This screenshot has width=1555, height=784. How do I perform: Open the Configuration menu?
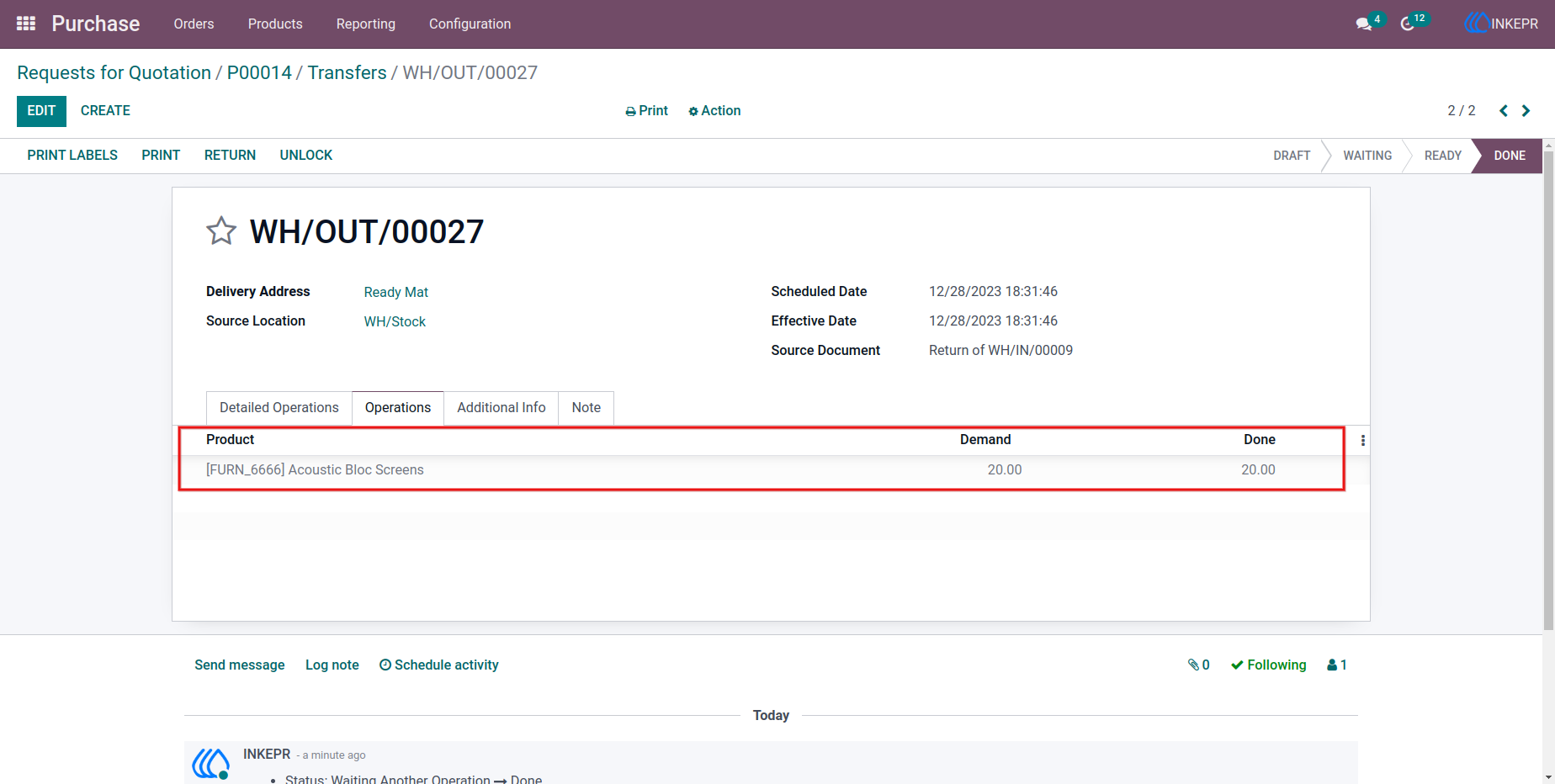click(470, 24)
